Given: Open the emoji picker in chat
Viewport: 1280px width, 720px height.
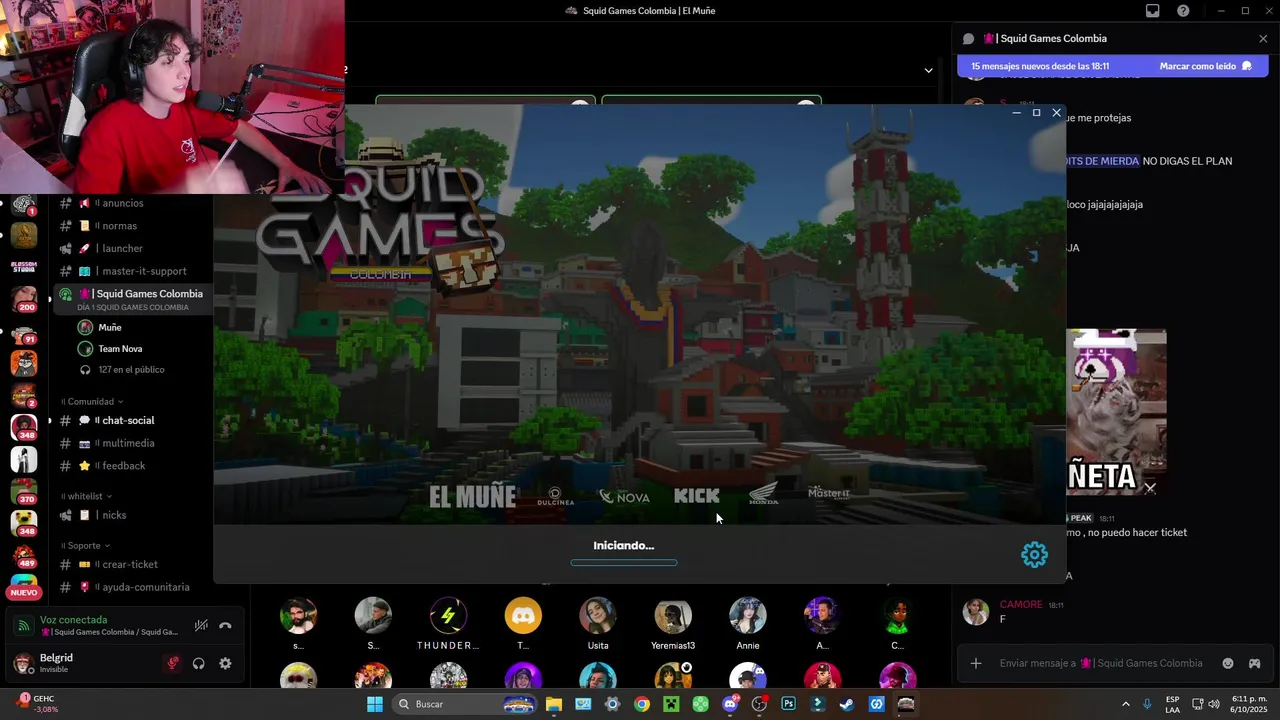Looking at the screenshot, I should click(1228, 663).
